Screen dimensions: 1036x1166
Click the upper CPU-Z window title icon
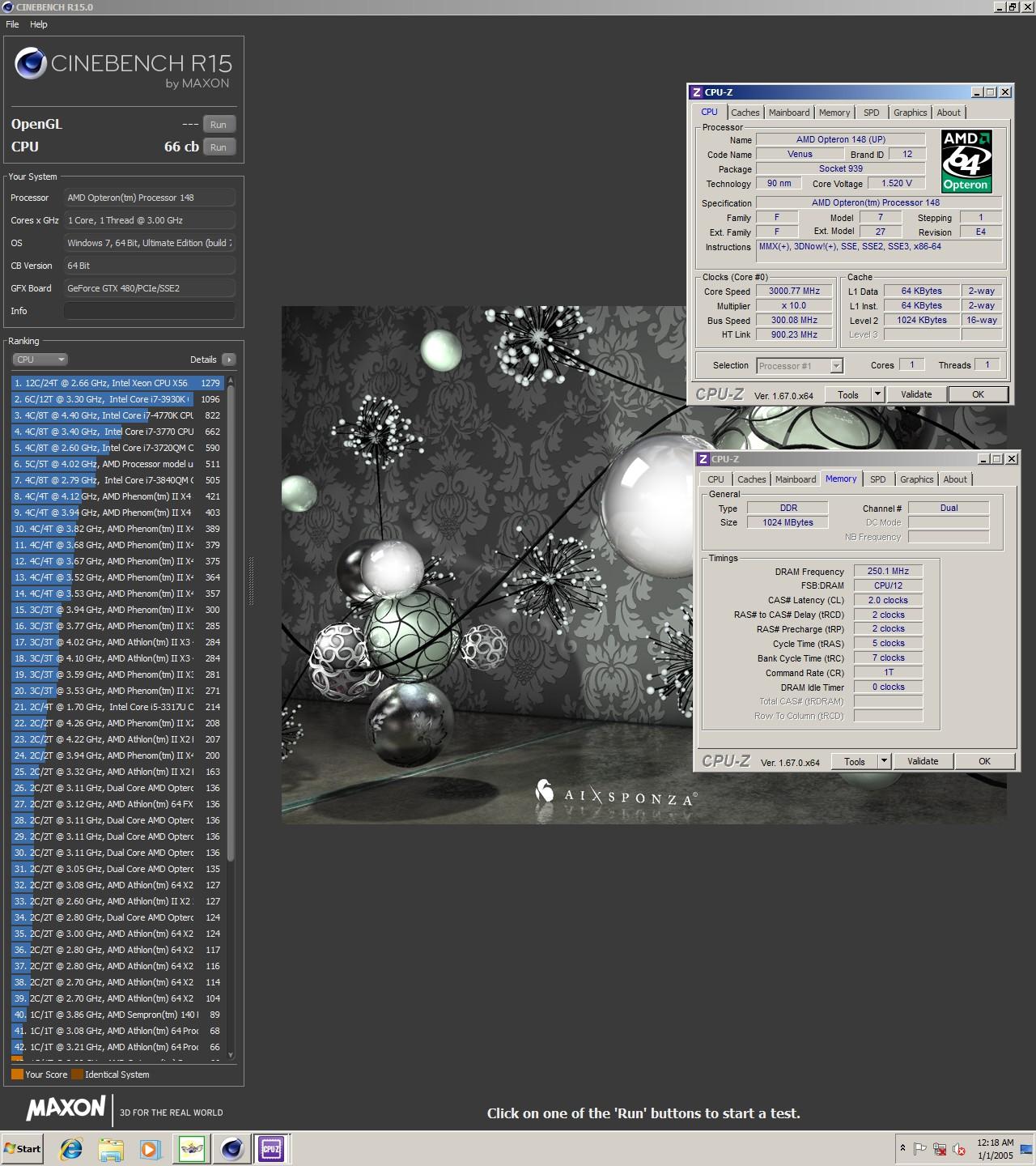[696, 92]
